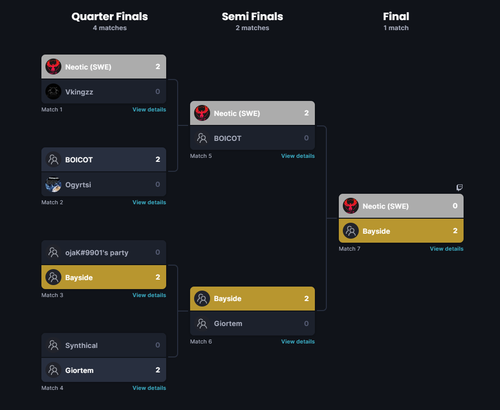
Task: Select ojaK#9901's party row in Match 3
Action: click(x=104, y=252)
